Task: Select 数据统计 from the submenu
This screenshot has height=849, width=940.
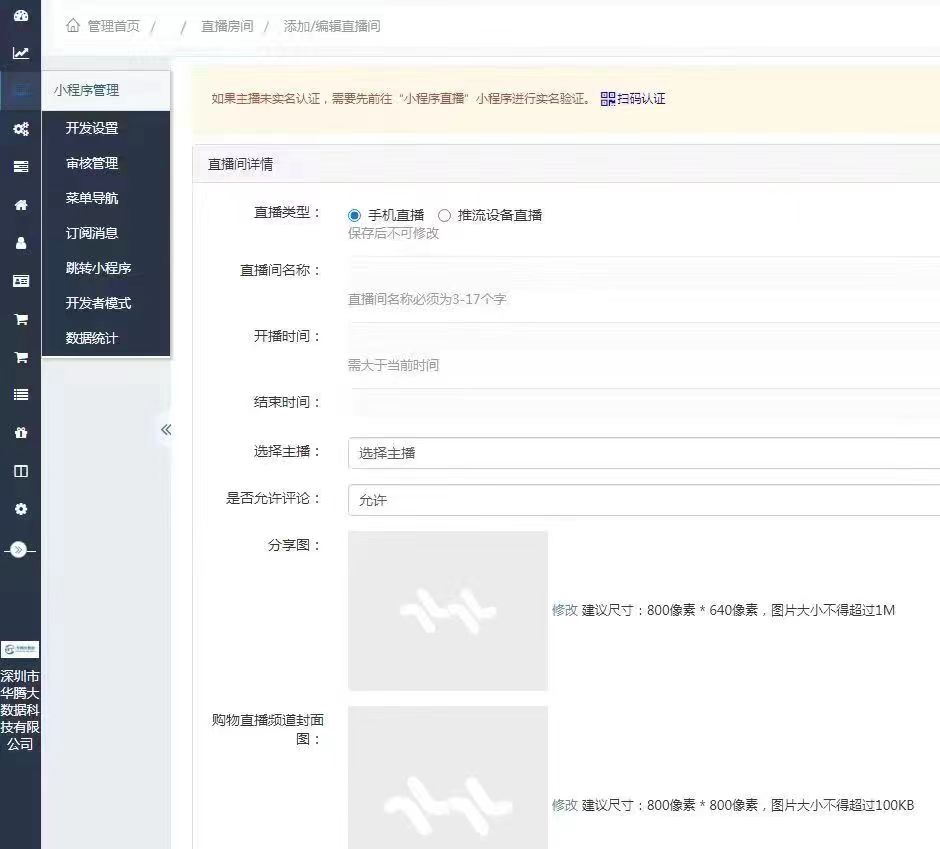Action: pos(92,338)
